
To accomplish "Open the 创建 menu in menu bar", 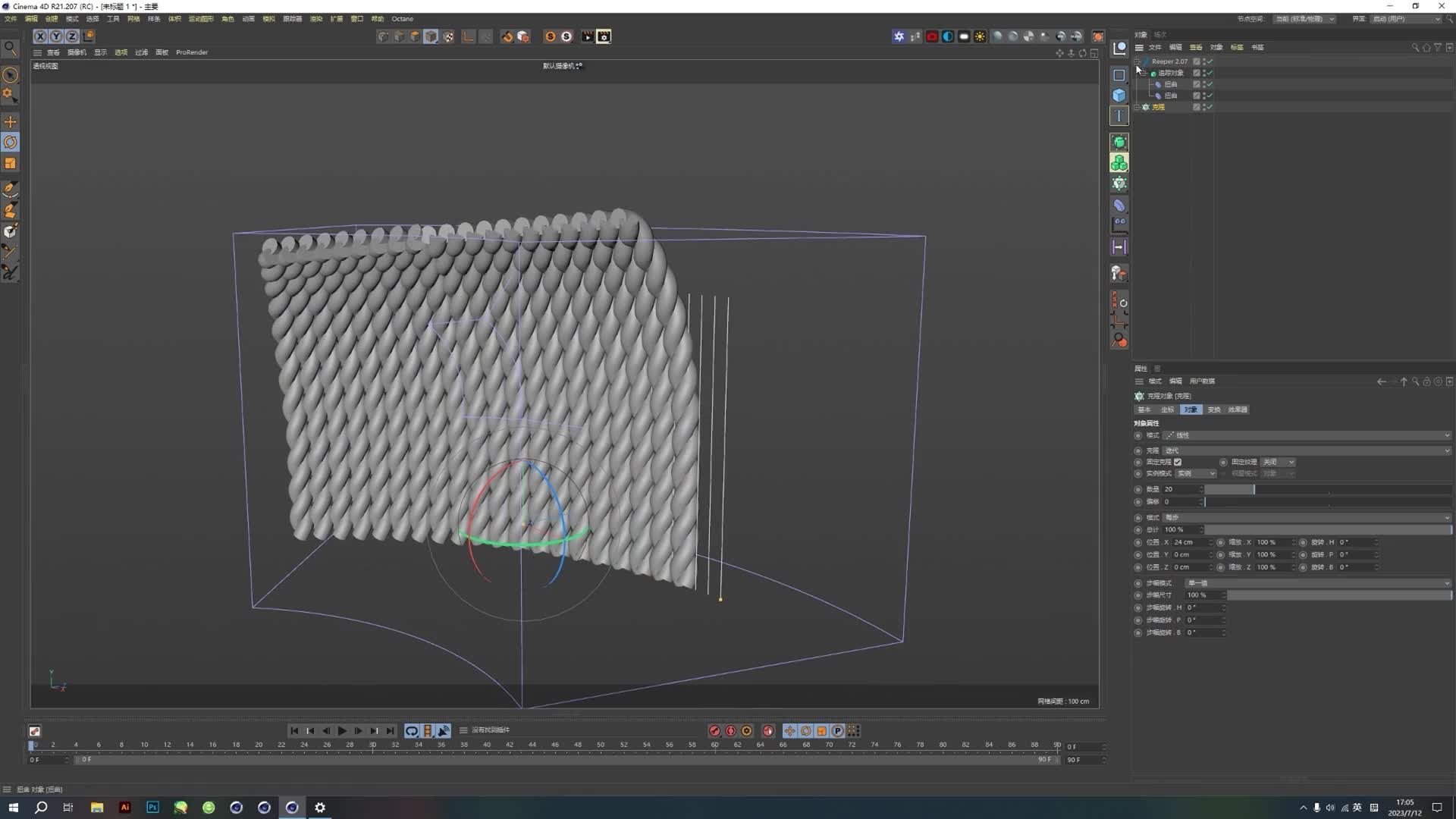I will 52,19.
